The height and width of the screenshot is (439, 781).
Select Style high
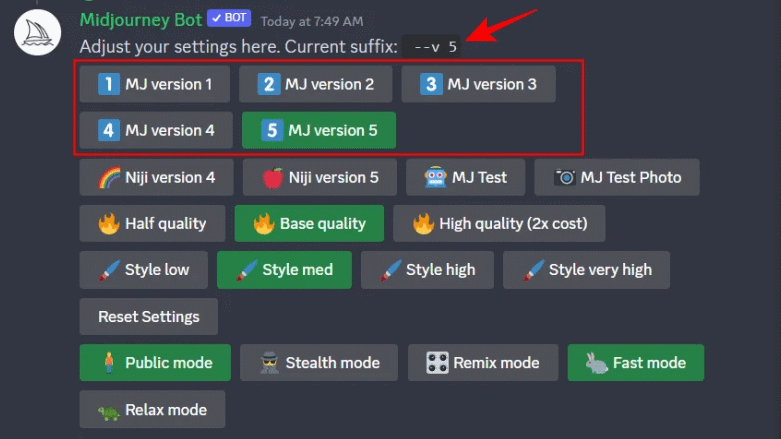pos(427,270)
